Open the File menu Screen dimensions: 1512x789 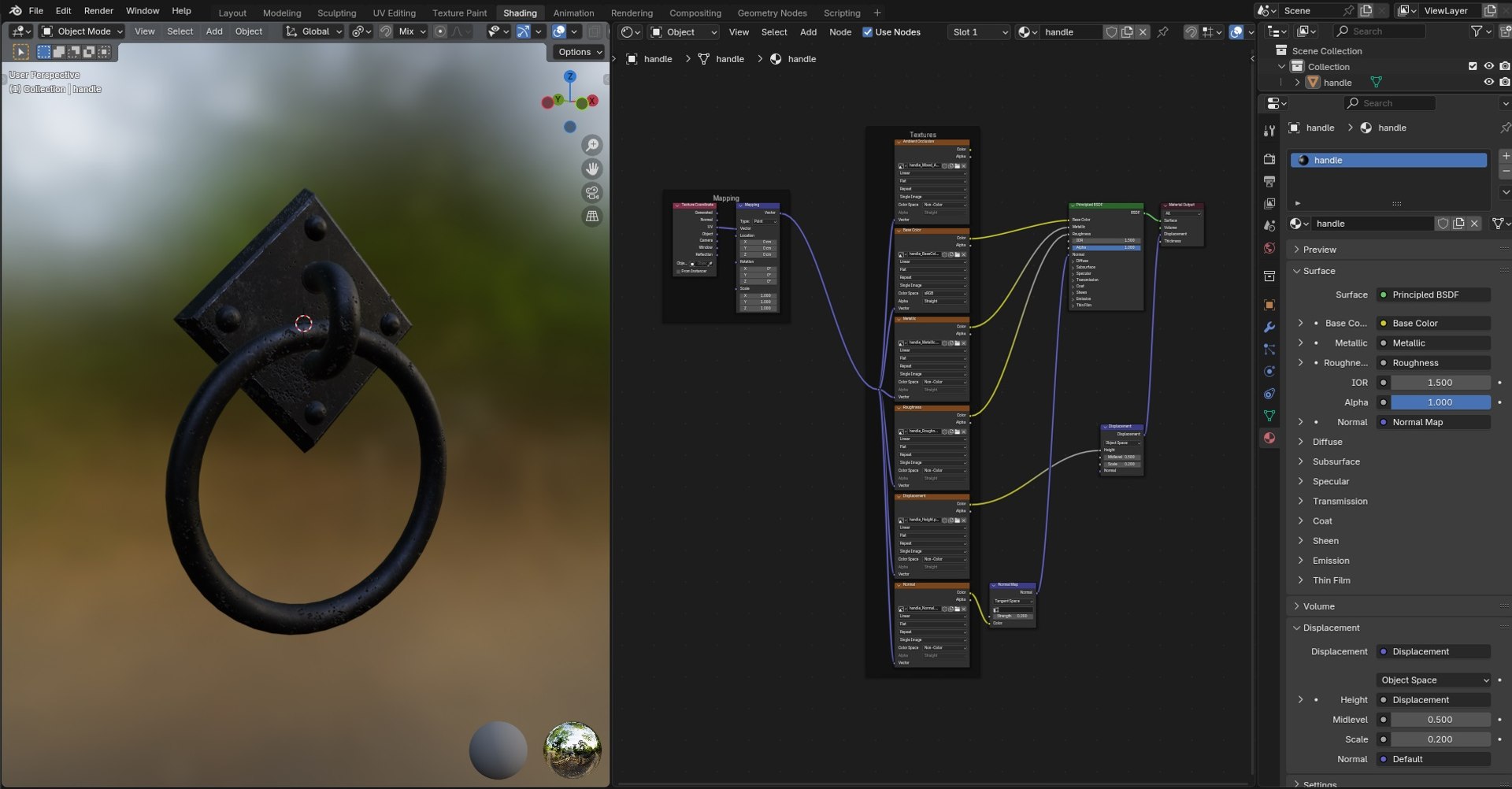click(x=35, y=11)
